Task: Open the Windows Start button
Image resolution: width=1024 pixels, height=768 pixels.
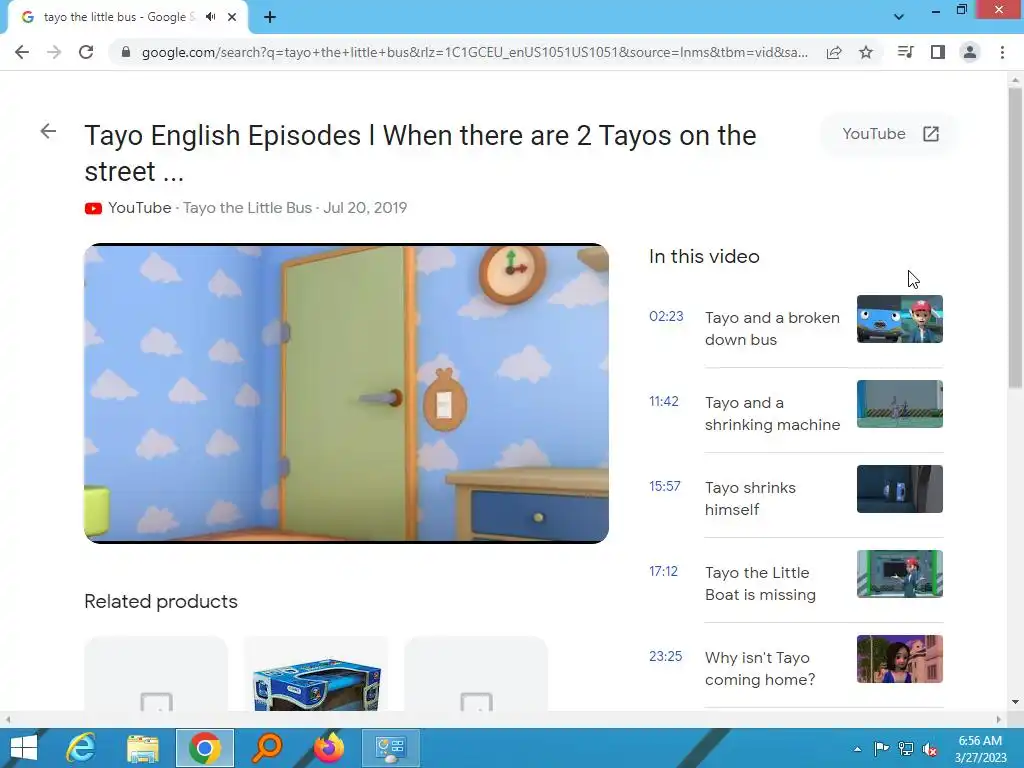Action: (24, 748)
